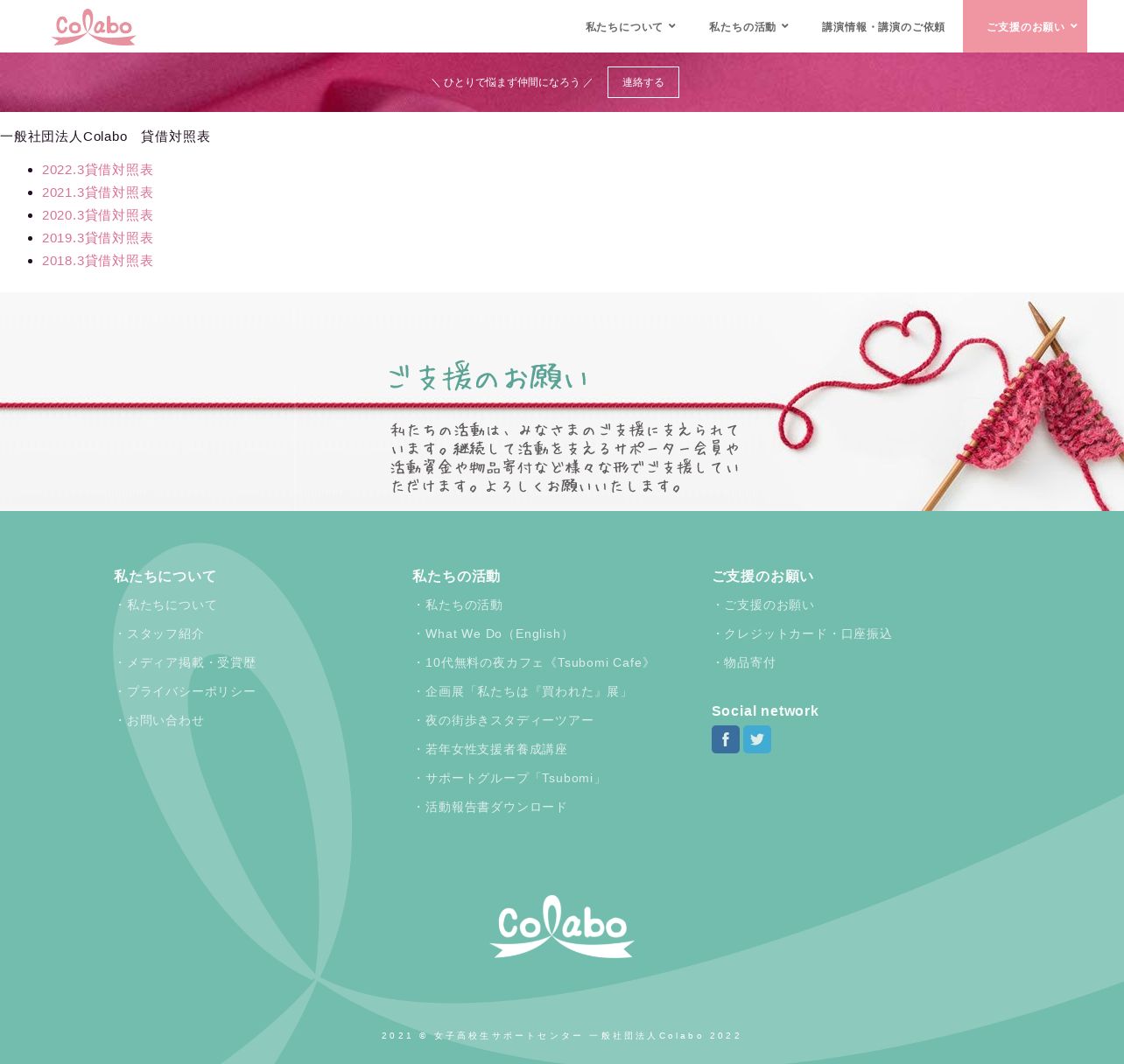Click the ひとりで悩まず仲間になろう banner text
Screen dimensions: 1124x1064
[512, 82]
